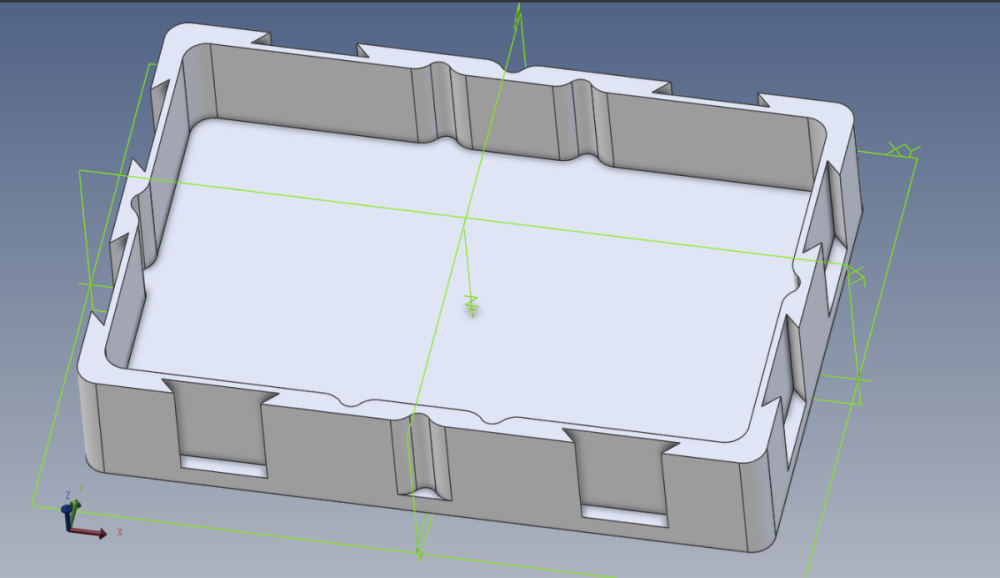Select the green Z origin label above the tray floor
Image resolution: width=1000 pixels, height=578 pixels.
pos(472,306)
